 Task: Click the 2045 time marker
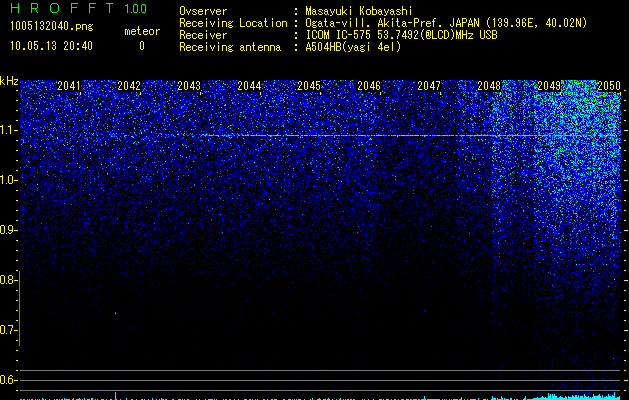[309, 86]
